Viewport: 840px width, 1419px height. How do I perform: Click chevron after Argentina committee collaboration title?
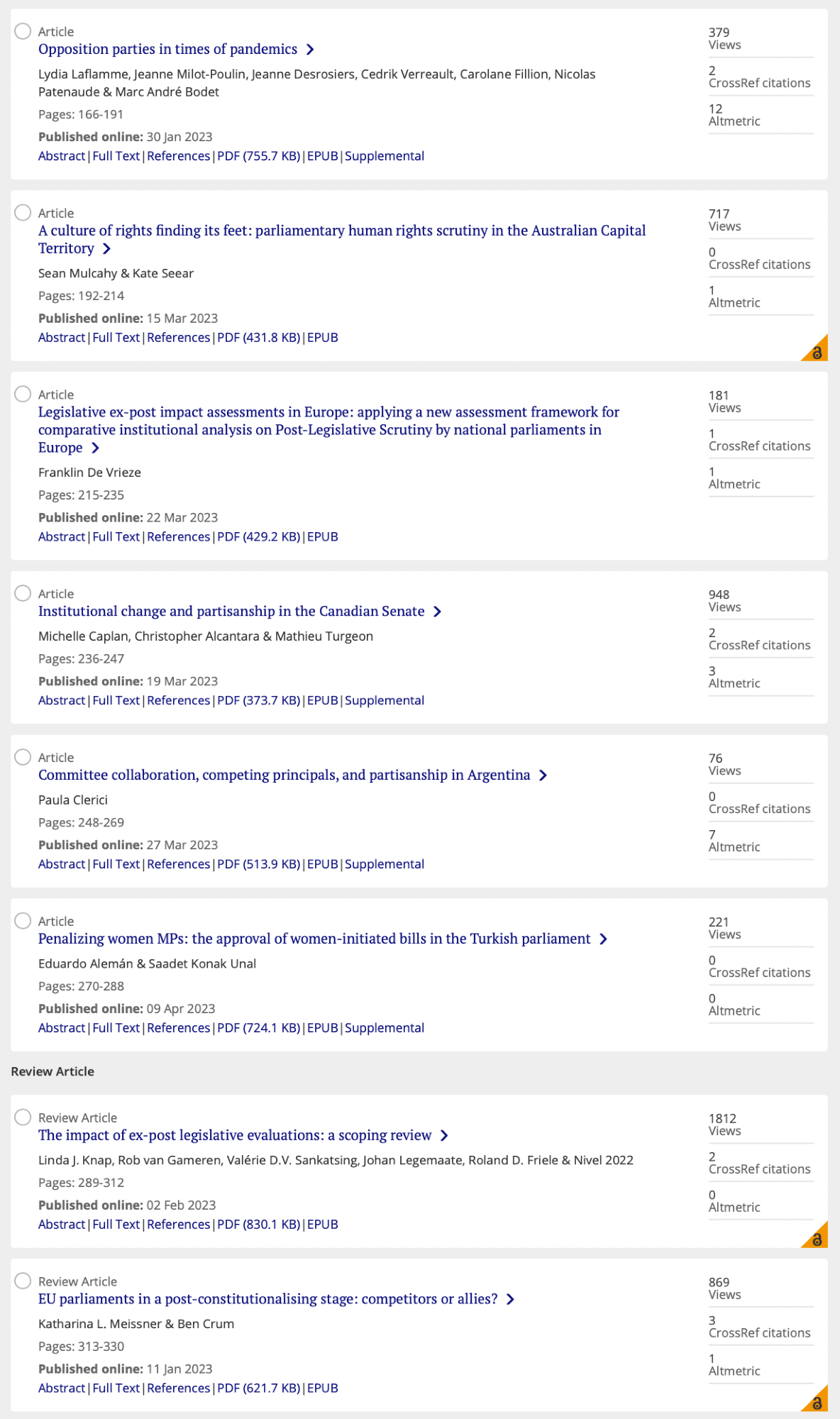tap(543, 775)
